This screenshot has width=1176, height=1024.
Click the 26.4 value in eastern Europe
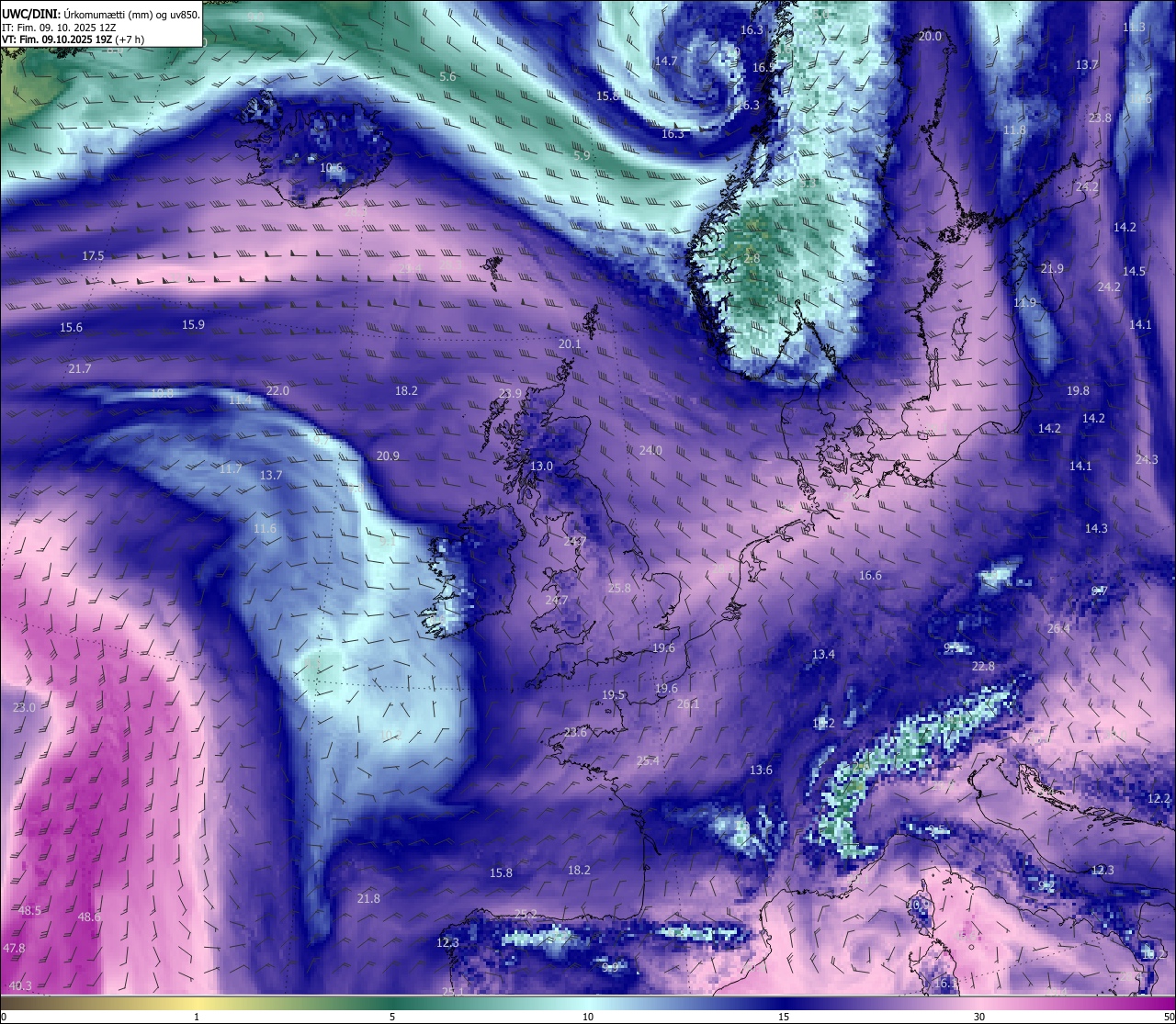(x=1058, y=629)
